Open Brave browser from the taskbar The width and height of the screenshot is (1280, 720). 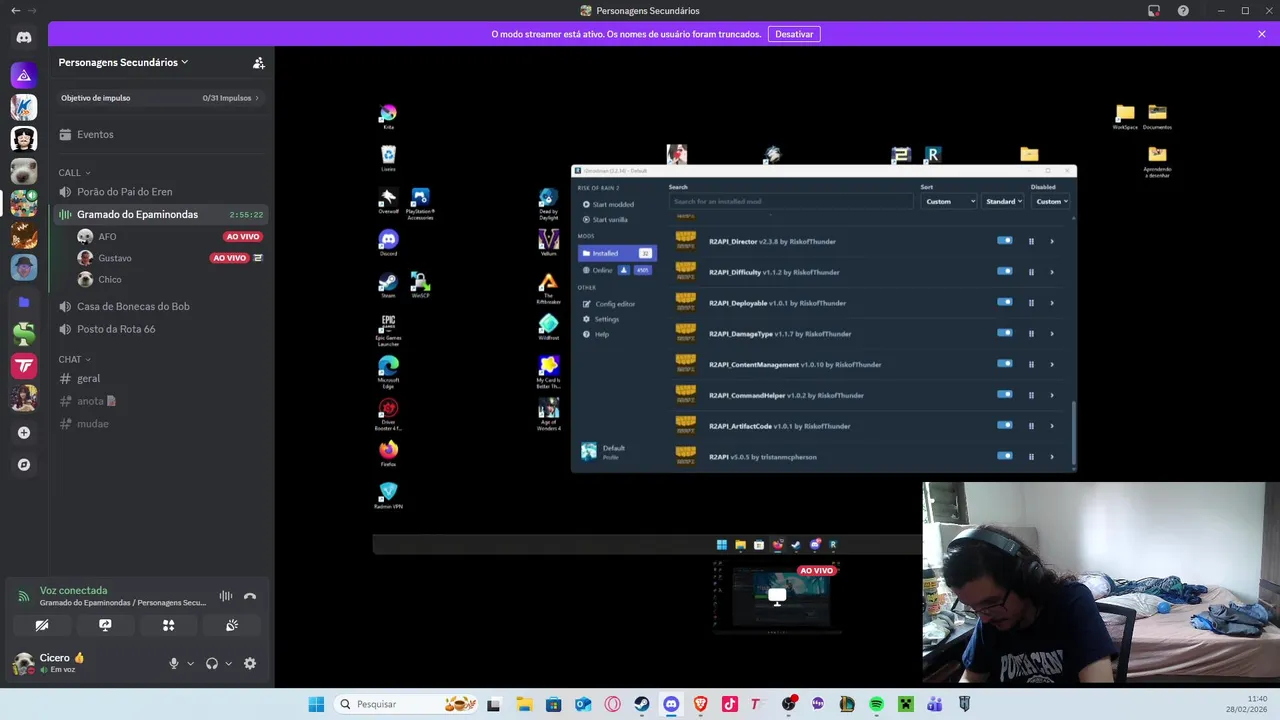coord(700,704)
